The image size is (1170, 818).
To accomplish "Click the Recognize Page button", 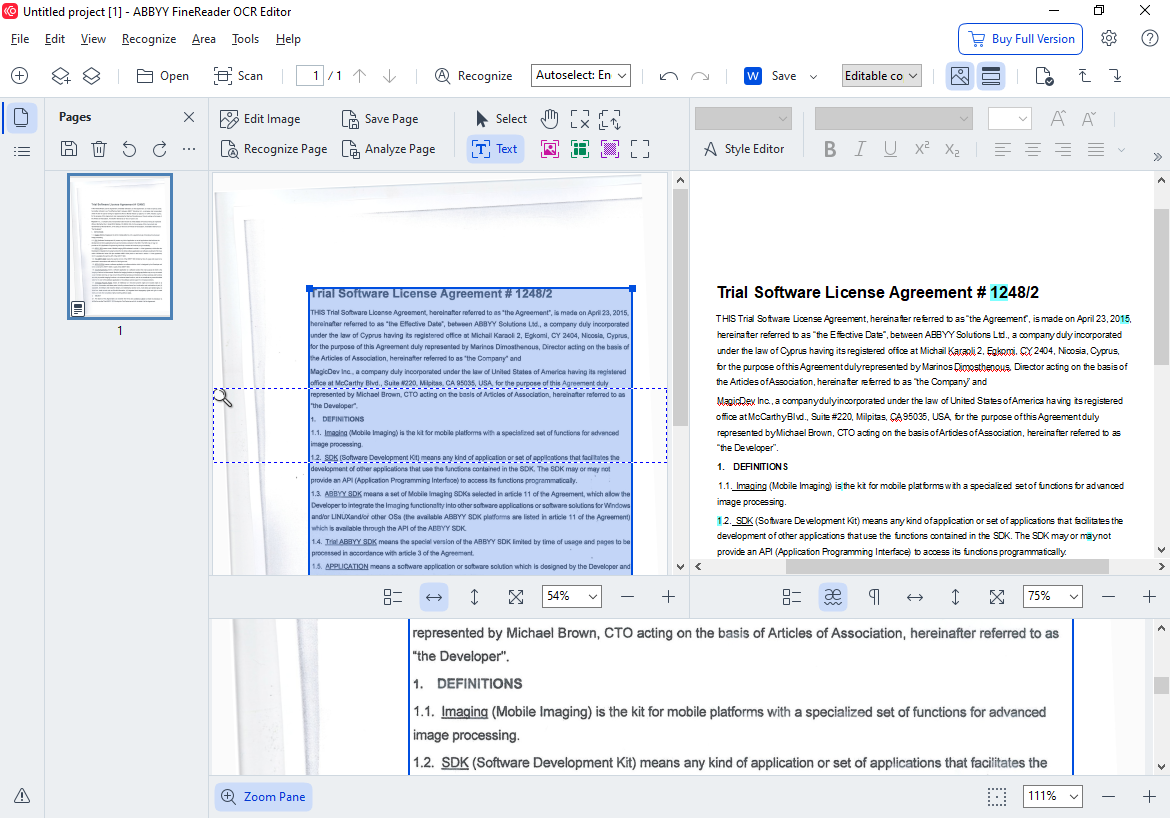I will (274, 149).
